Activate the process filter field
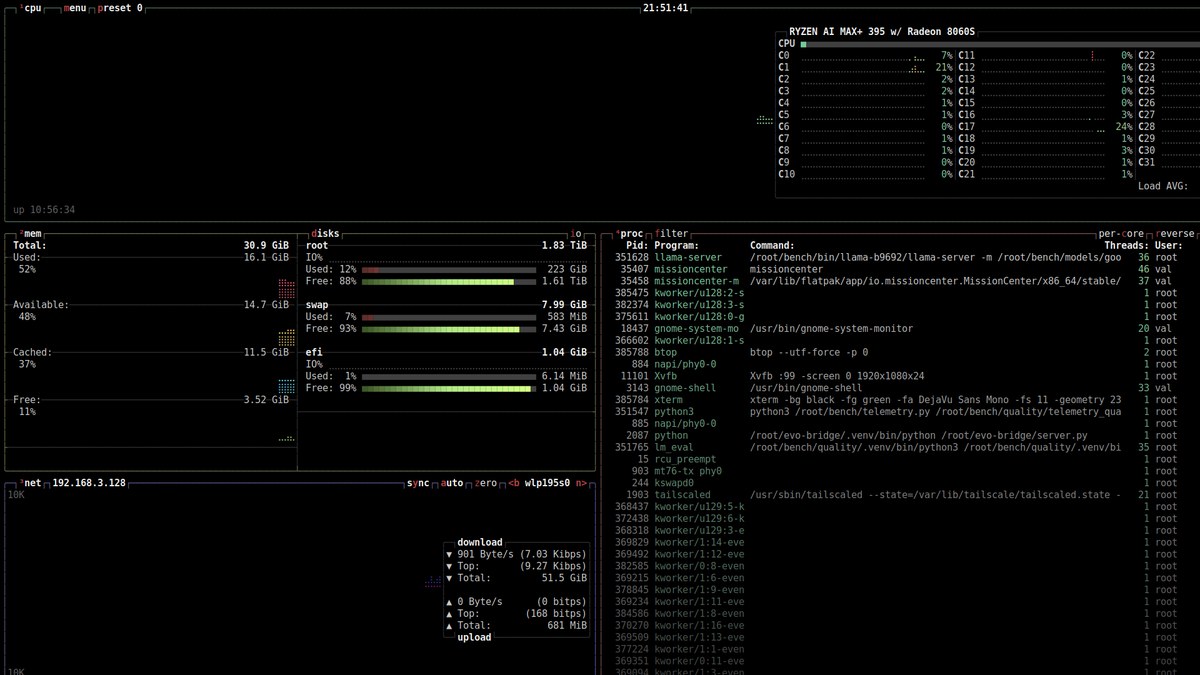This screenshot has width=1200, height=675. [672, 234]
